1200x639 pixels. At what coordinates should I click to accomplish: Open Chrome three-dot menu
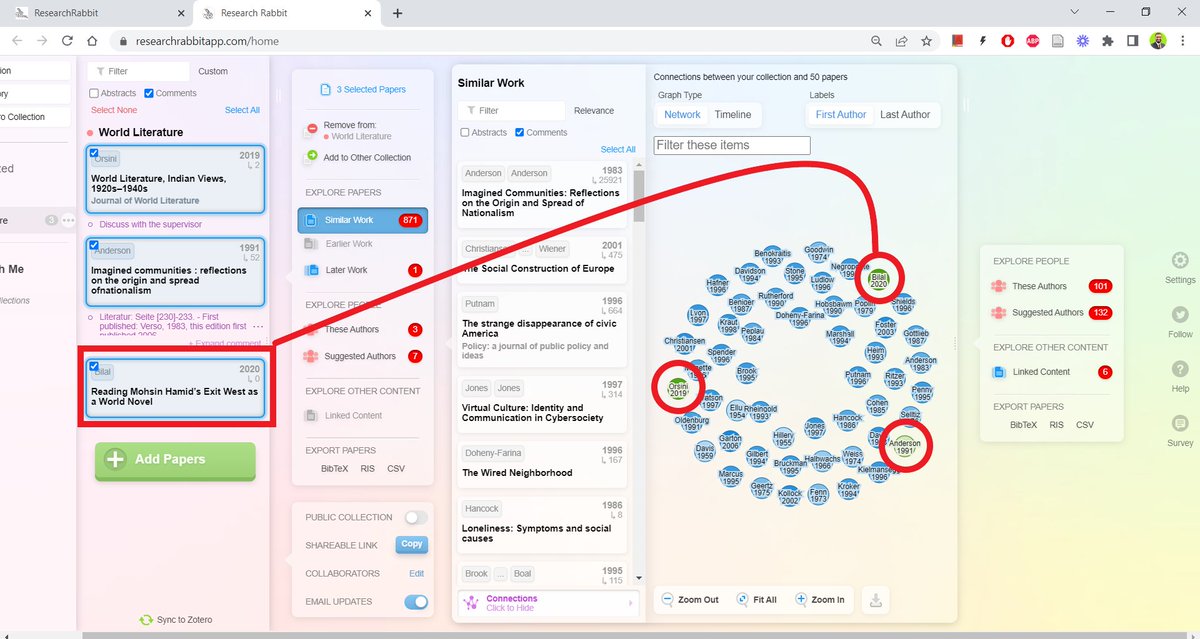(1185, 41)
